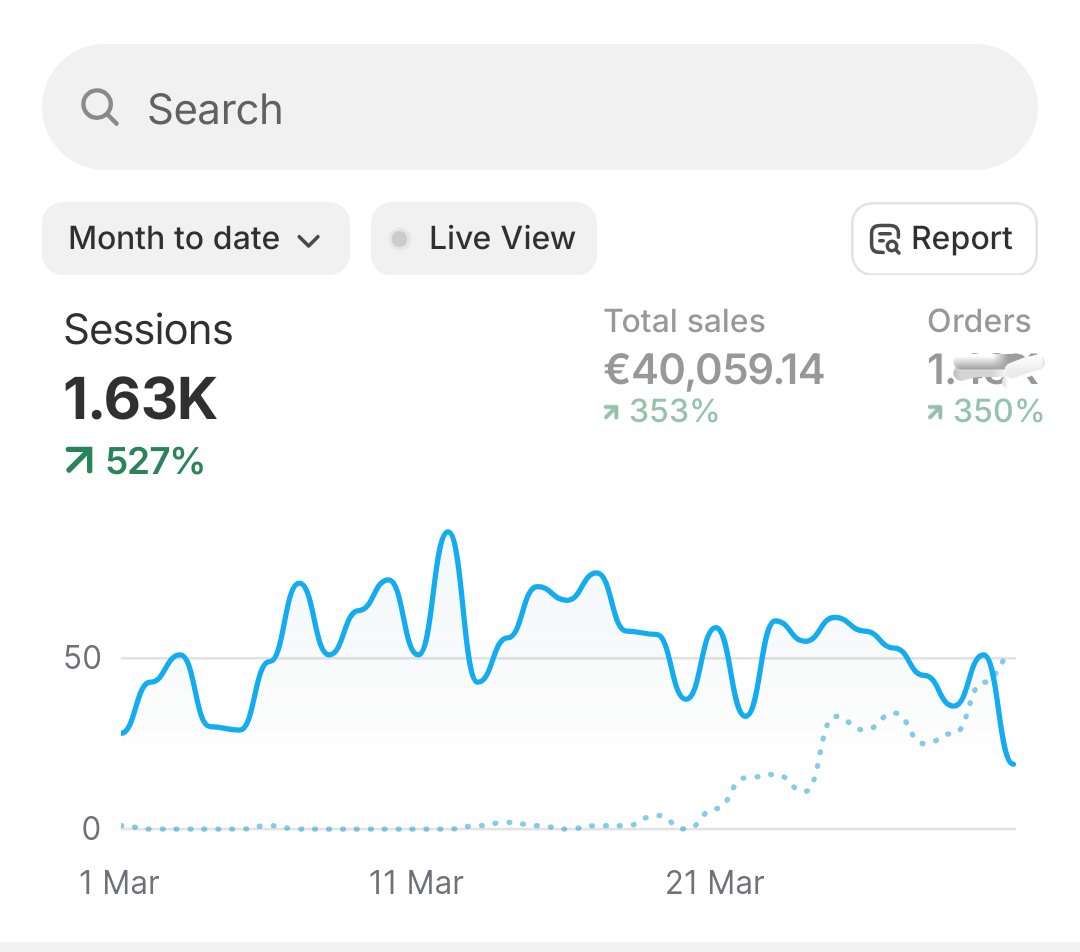This screenshot has height=952, width=1080.
Task: Open the Month to date dropdown
Action: (196, 238)
